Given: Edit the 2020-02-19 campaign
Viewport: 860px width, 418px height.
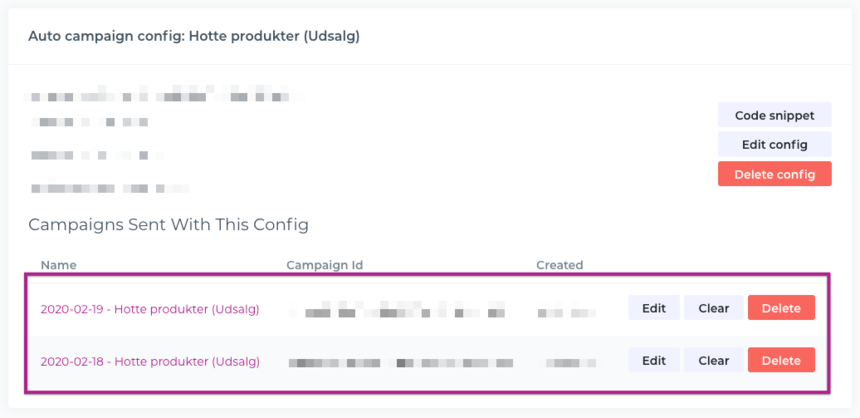Looking at the screenshot, I should pyautogui.click(x=654, y=308).
